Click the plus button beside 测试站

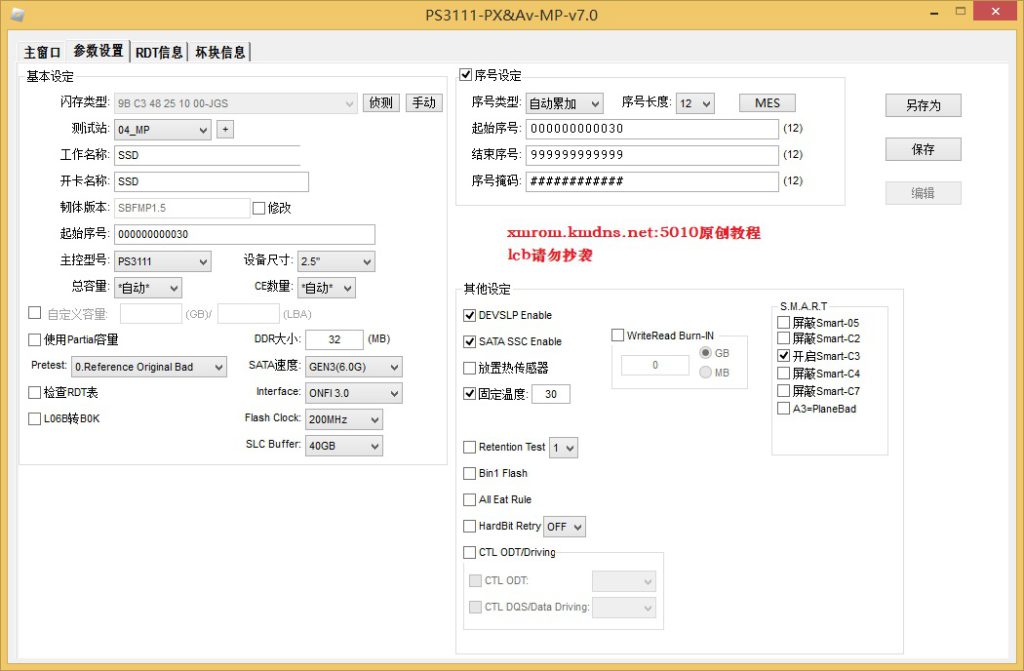tap(225, 129)
